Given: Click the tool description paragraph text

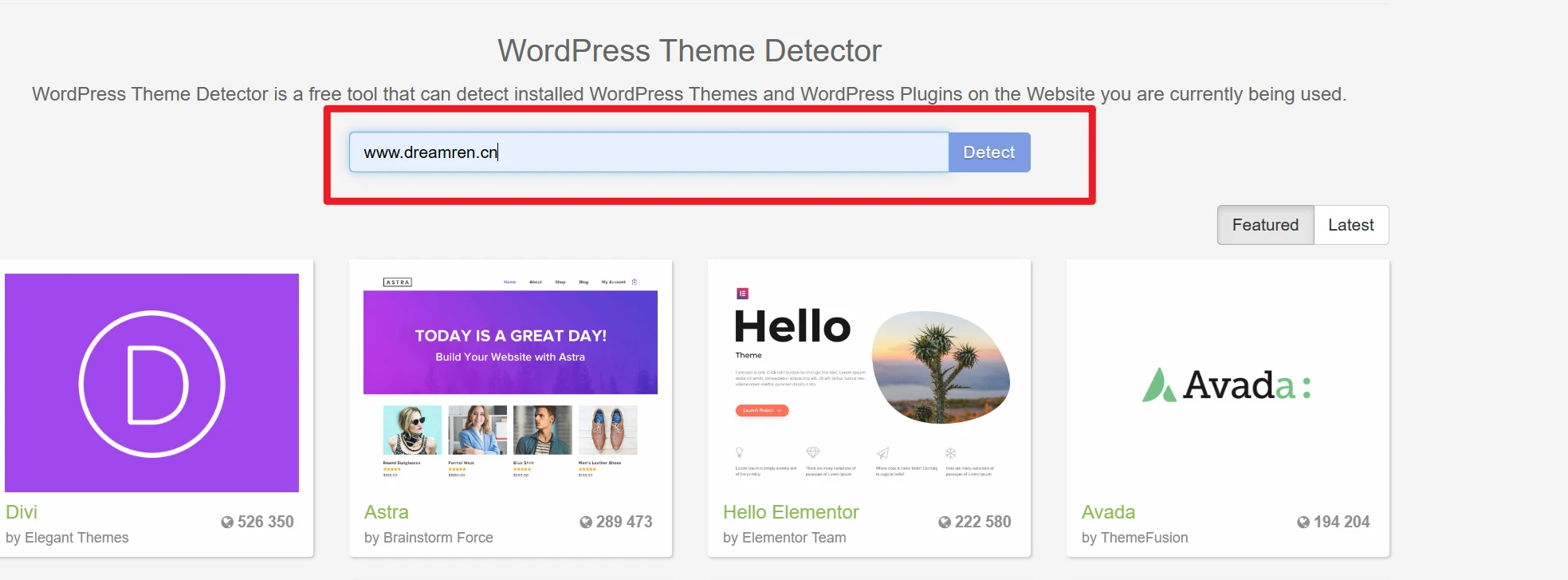Looking at the screenshot, I should (x=690, y=94).
